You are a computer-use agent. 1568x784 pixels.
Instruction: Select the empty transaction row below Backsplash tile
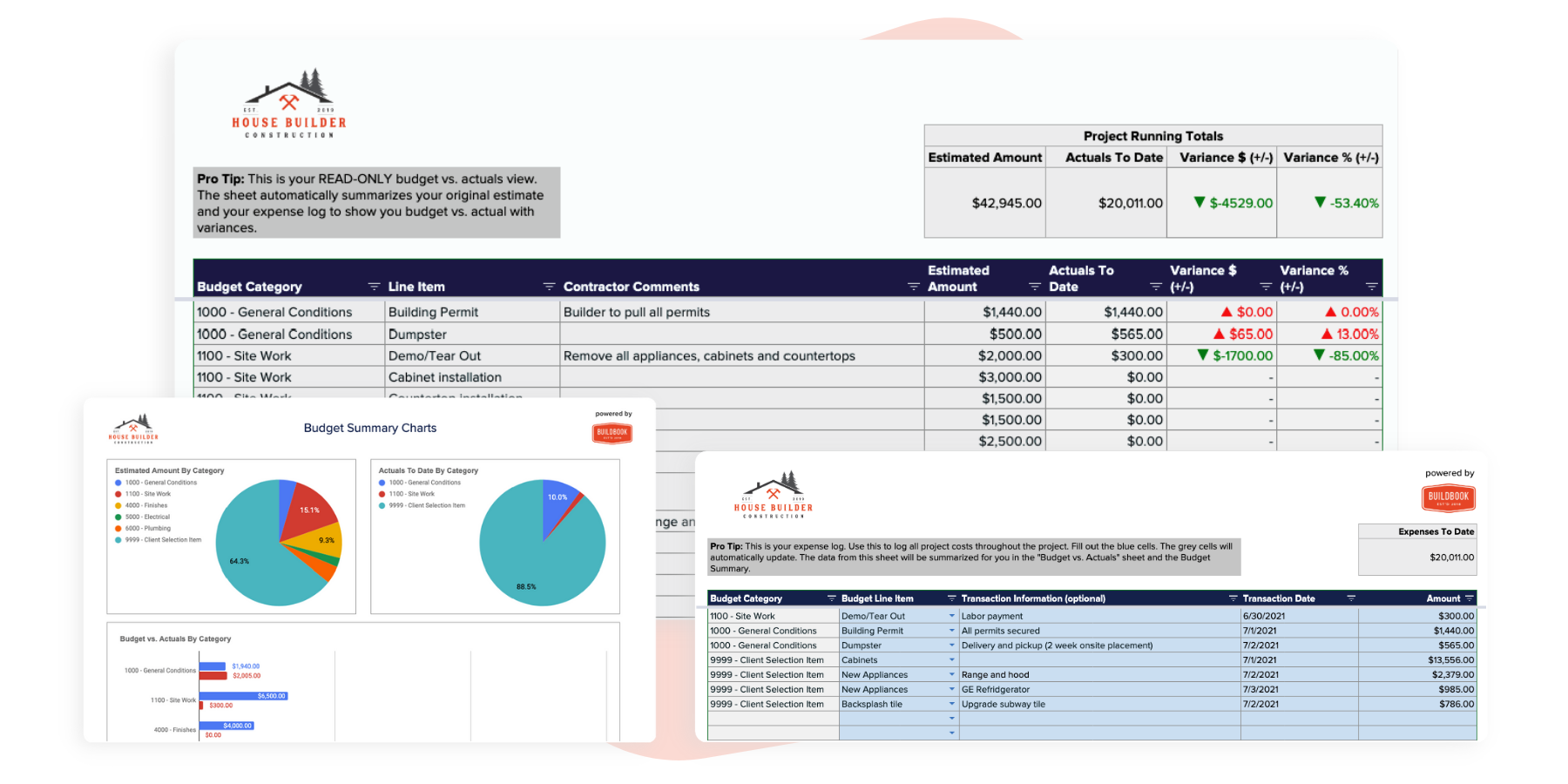(x=1089, y=718)
